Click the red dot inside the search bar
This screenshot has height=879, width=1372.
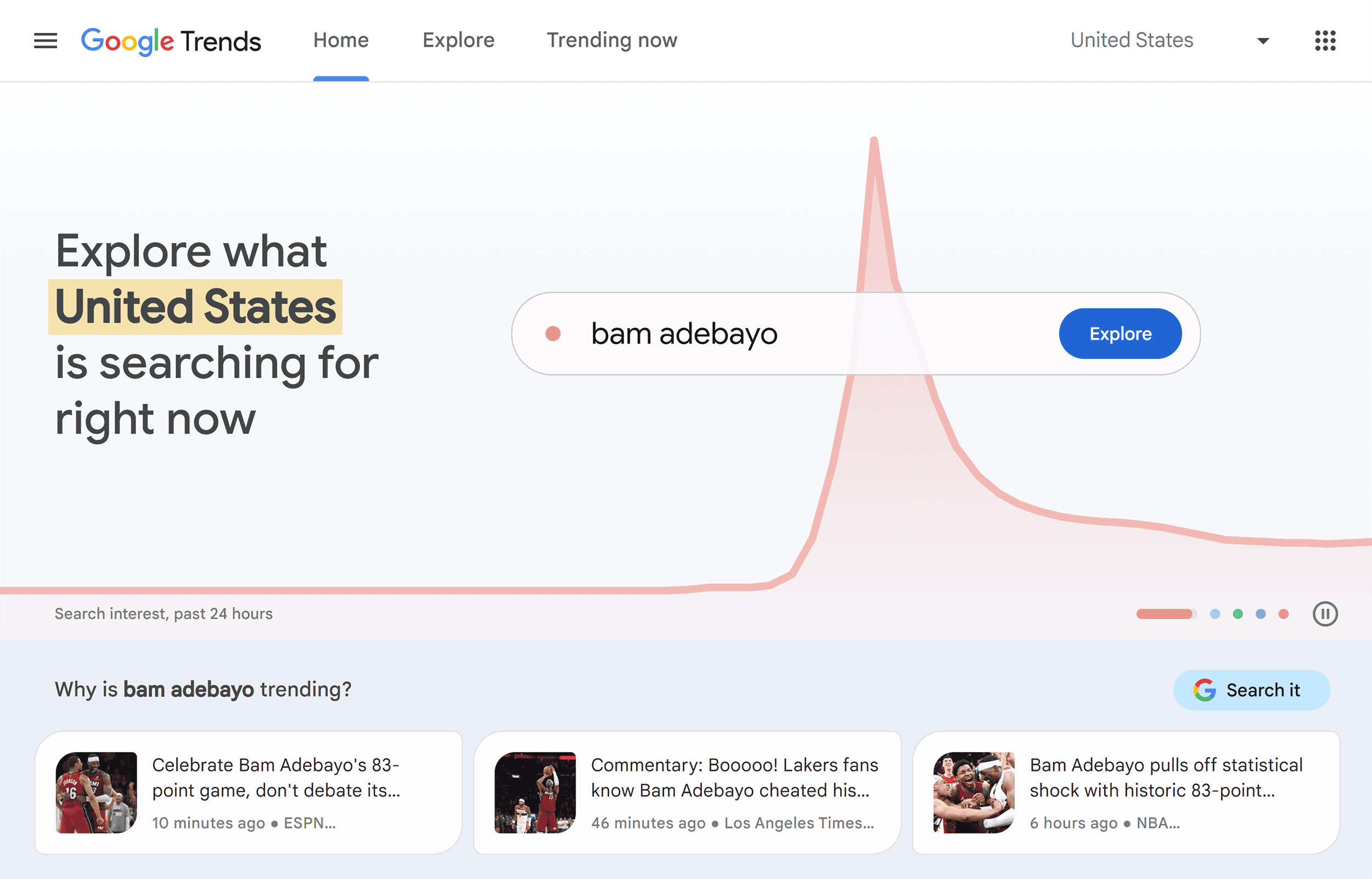[x=553, y=334]
